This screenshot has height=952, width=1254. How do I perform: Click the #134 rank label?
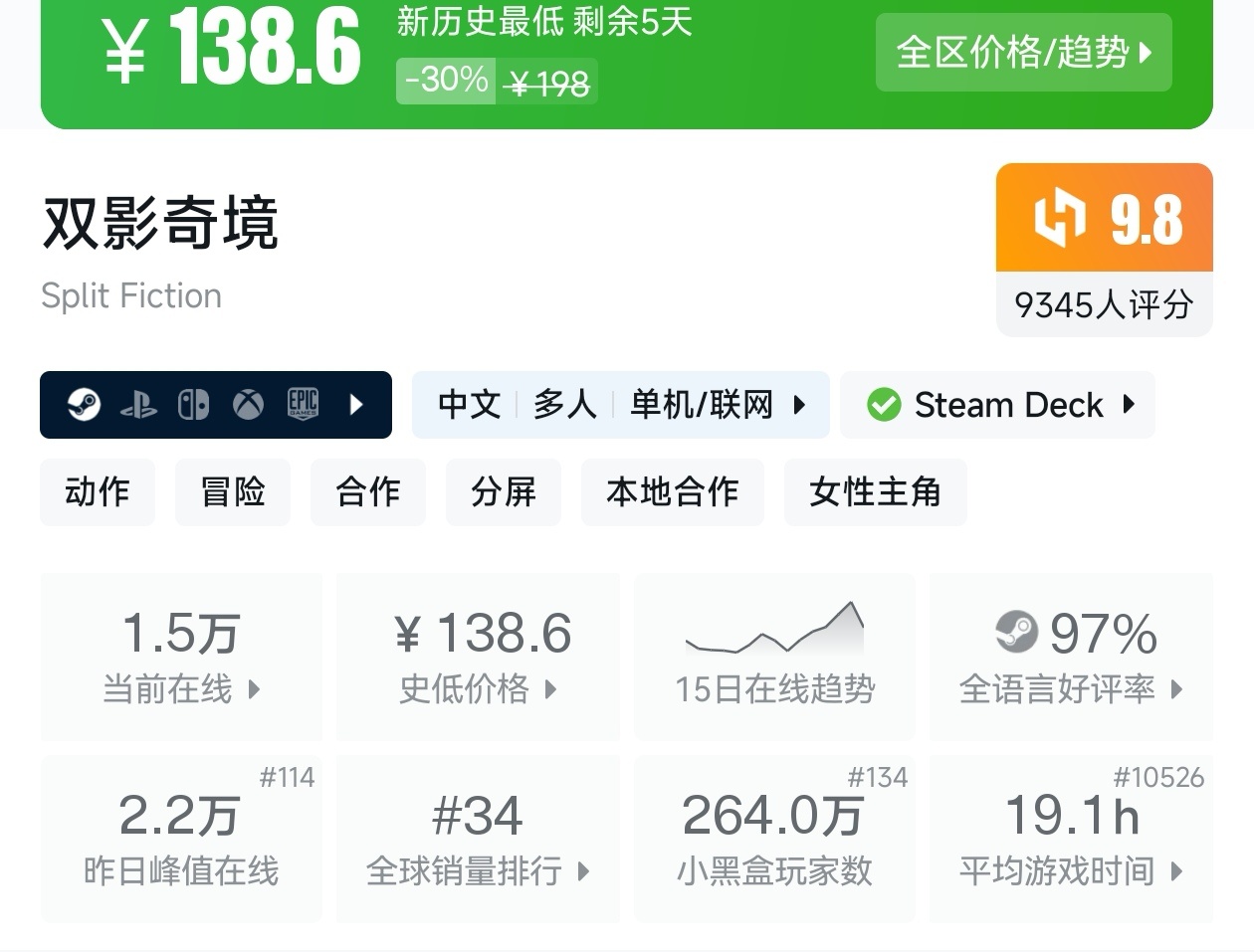coord(878,778)
